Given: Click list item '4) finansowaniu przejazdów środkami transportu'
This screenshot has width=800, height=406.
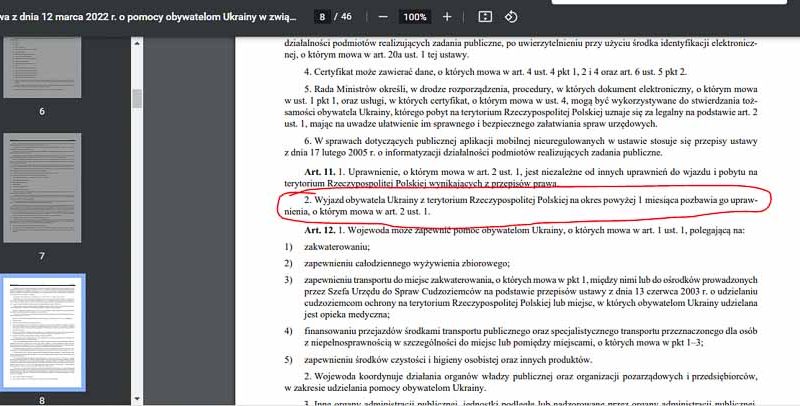Looking at the screenshot, I should click(x=521, y=337).
